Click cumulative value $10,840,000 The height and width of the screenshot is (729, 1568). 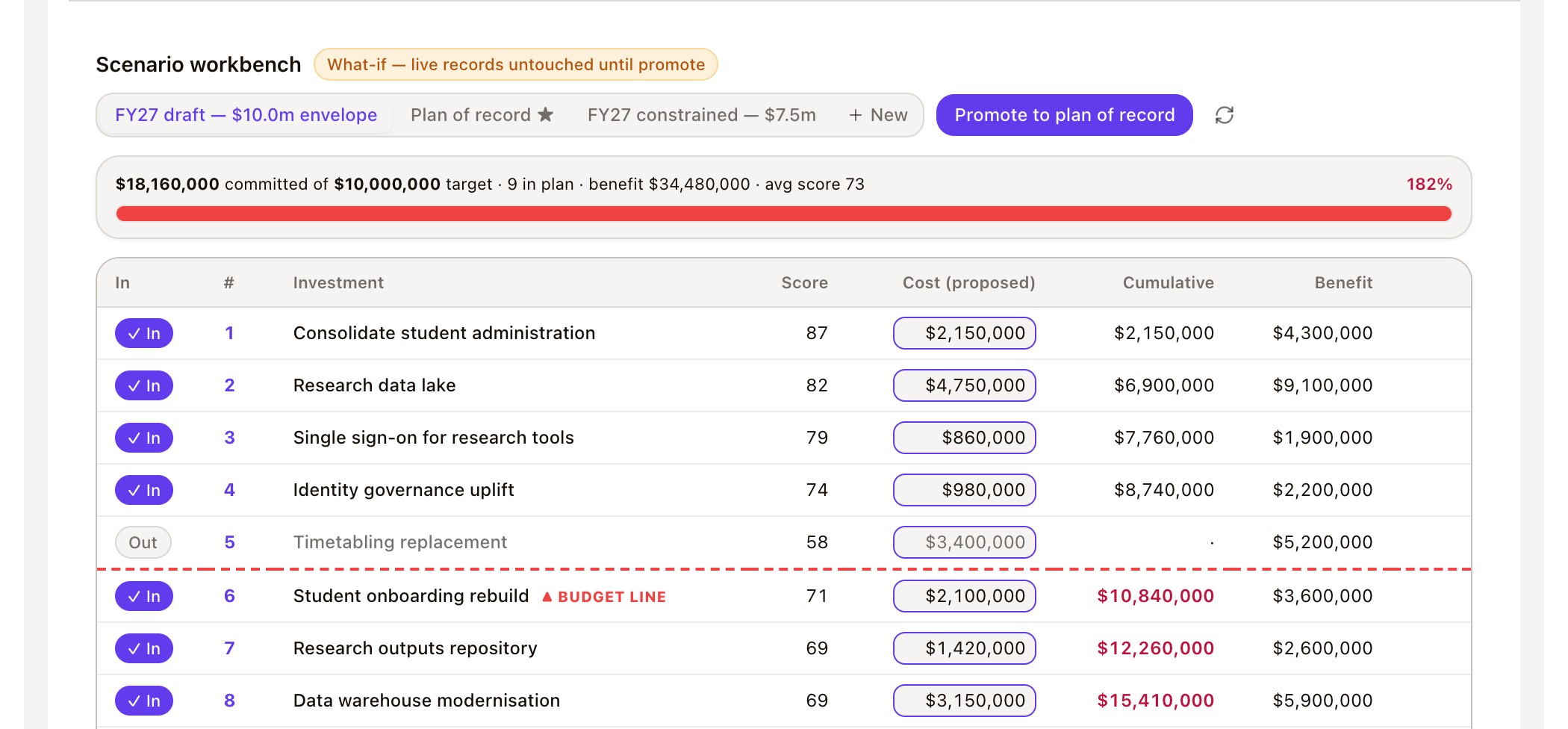(1155, 596)
